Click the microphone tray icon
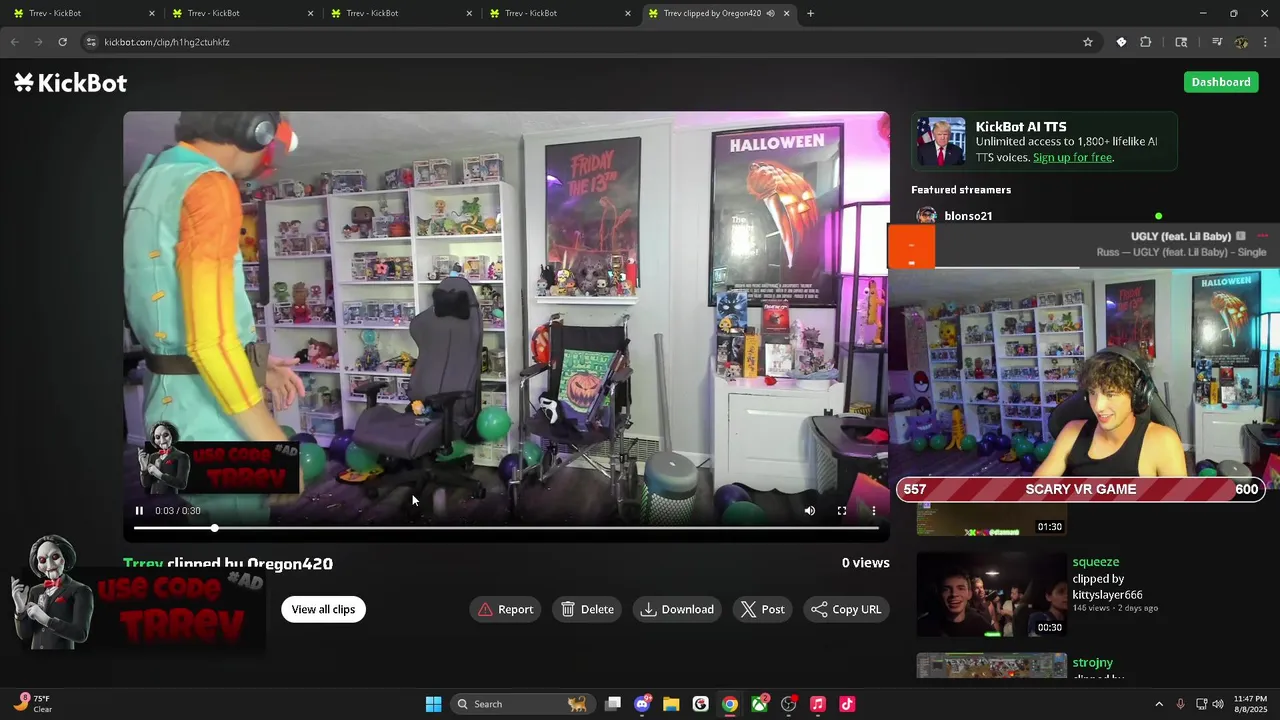 click(1181, 704)
